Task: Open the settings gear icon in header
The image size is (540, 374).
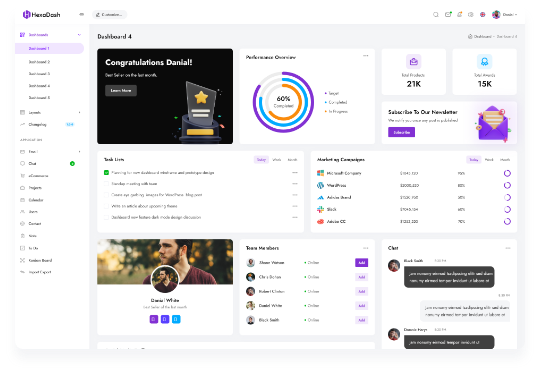Action: point(471,14)
